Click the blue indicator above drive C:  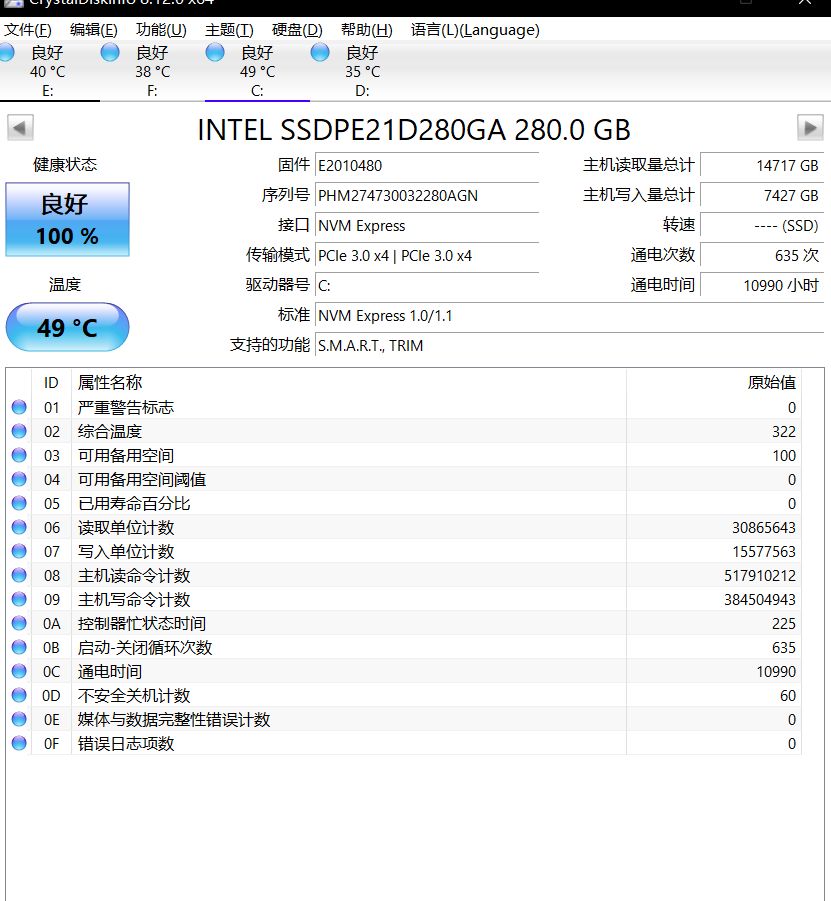[x=216, y=52]
